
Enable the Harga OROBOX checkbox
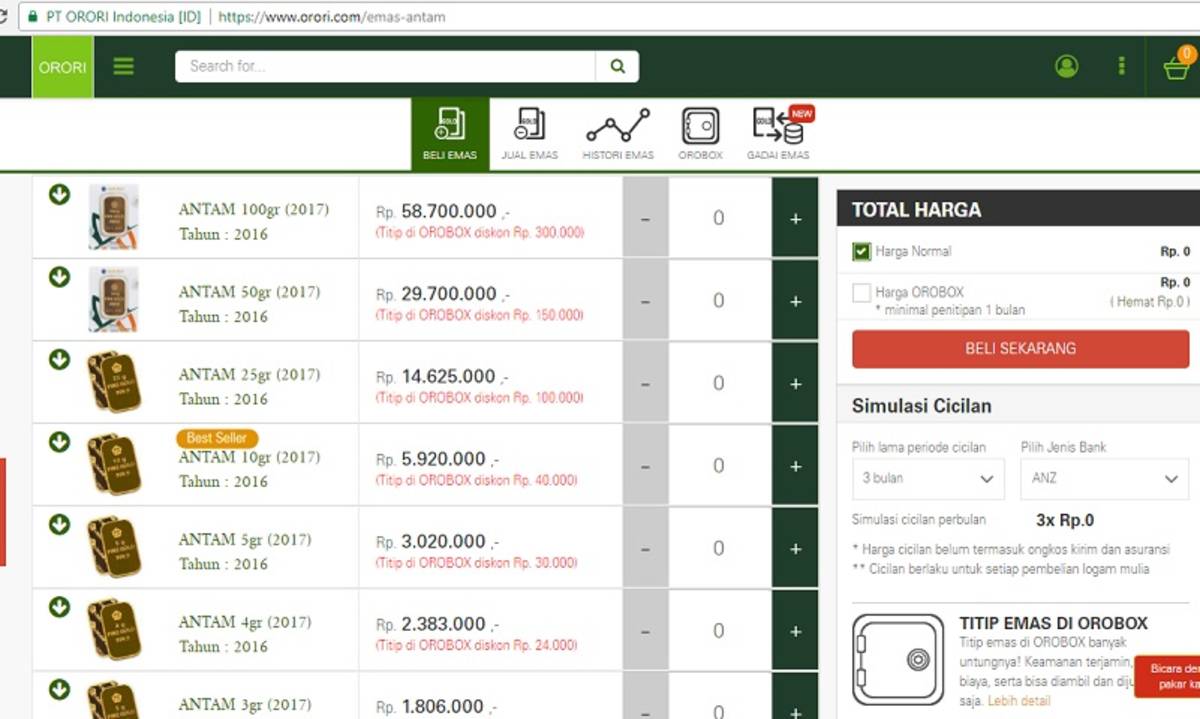[861, 293]
